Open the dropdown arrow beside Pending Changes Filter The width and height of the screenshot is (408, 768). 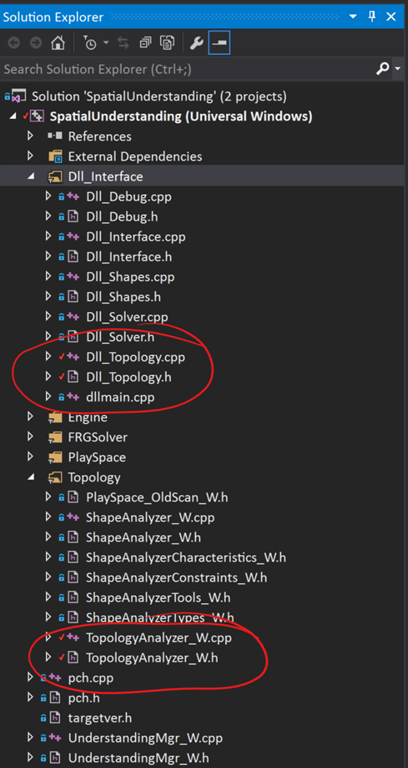click(105, 44)
